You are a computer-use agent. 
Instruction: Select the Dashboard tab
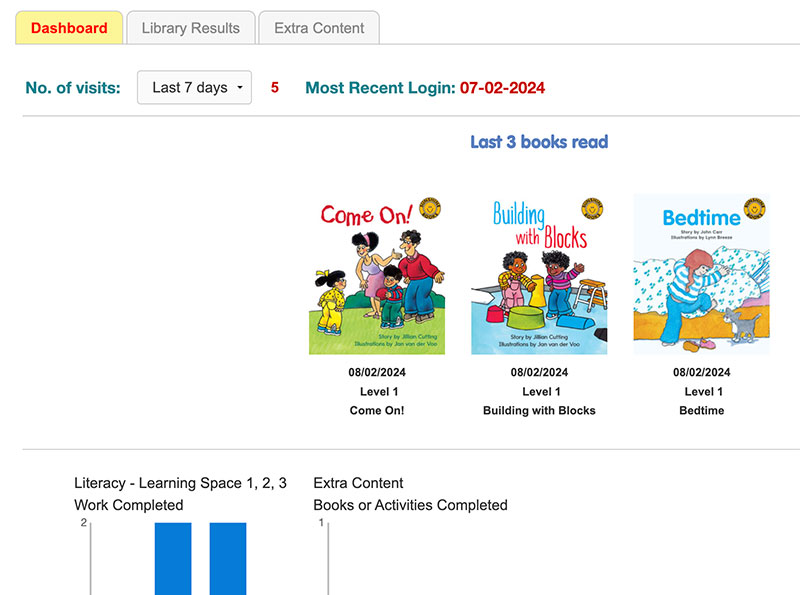point(69,28)
